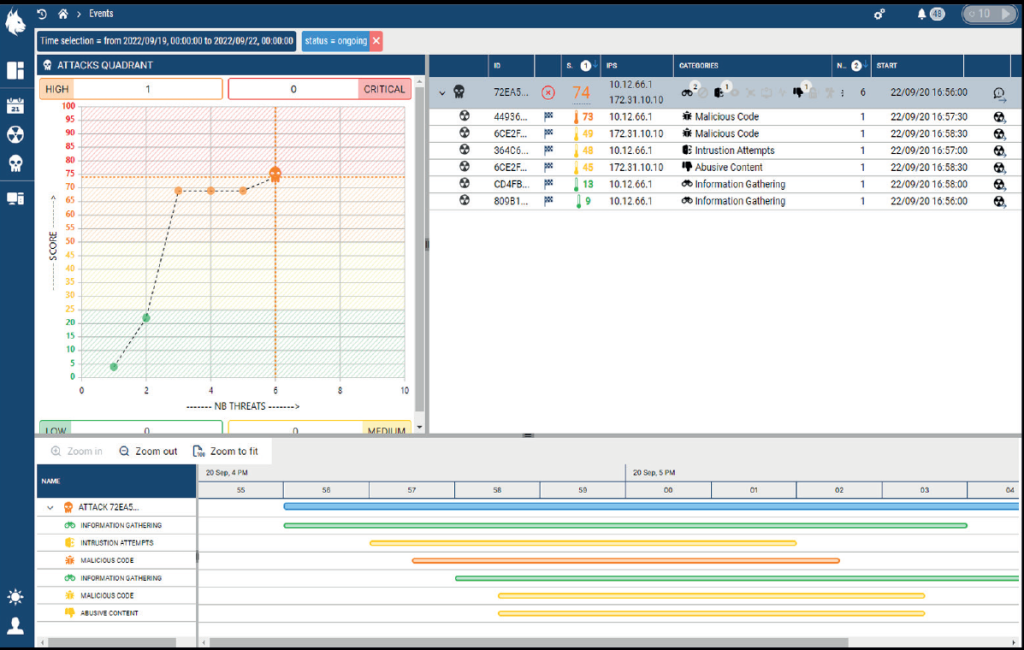Sort by the score column header
Viewport: 1024px width, 650px height.
click(569, 66)
